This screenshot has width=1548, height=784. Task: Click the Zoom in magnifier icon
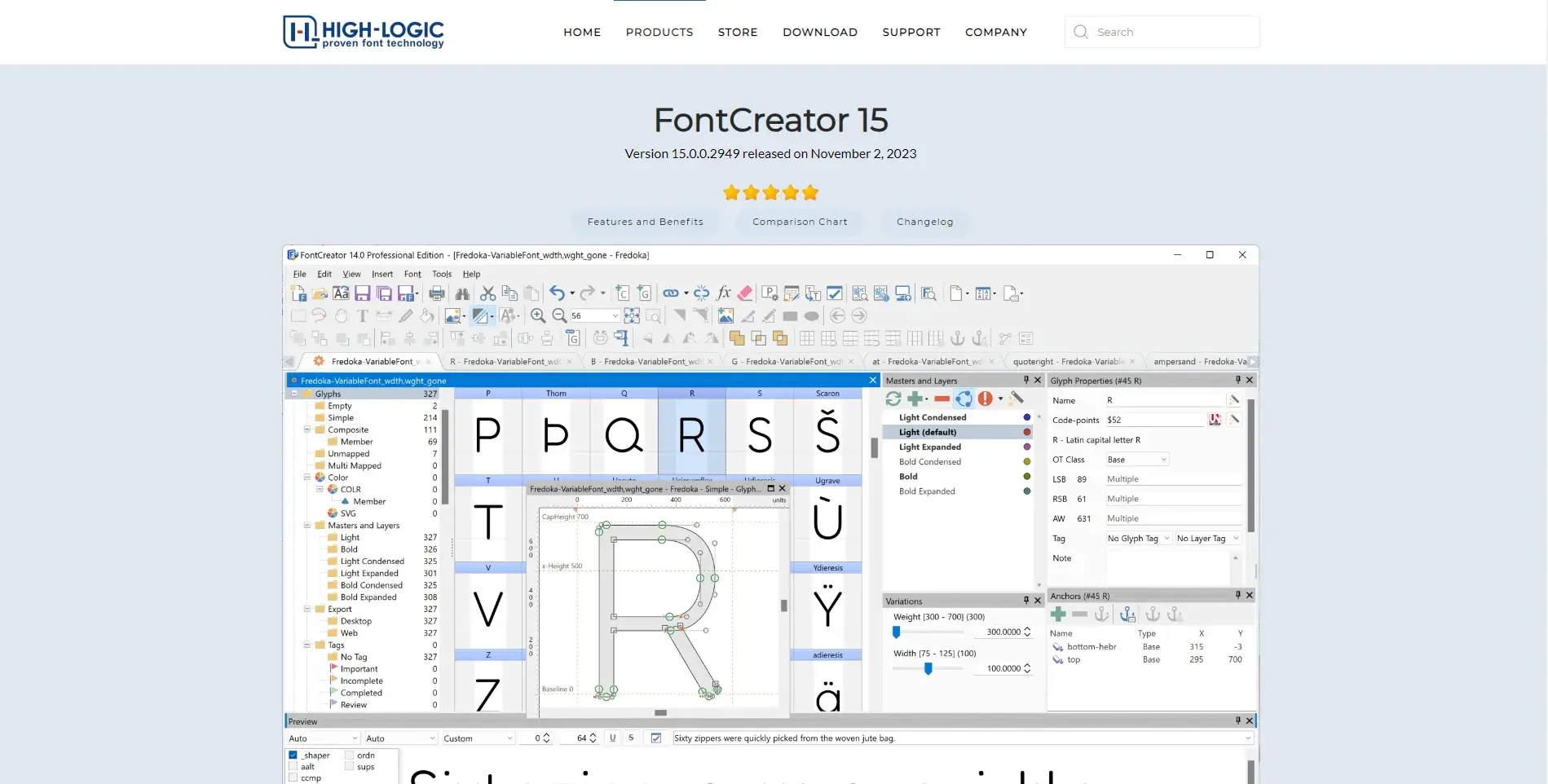pos(538,316)
